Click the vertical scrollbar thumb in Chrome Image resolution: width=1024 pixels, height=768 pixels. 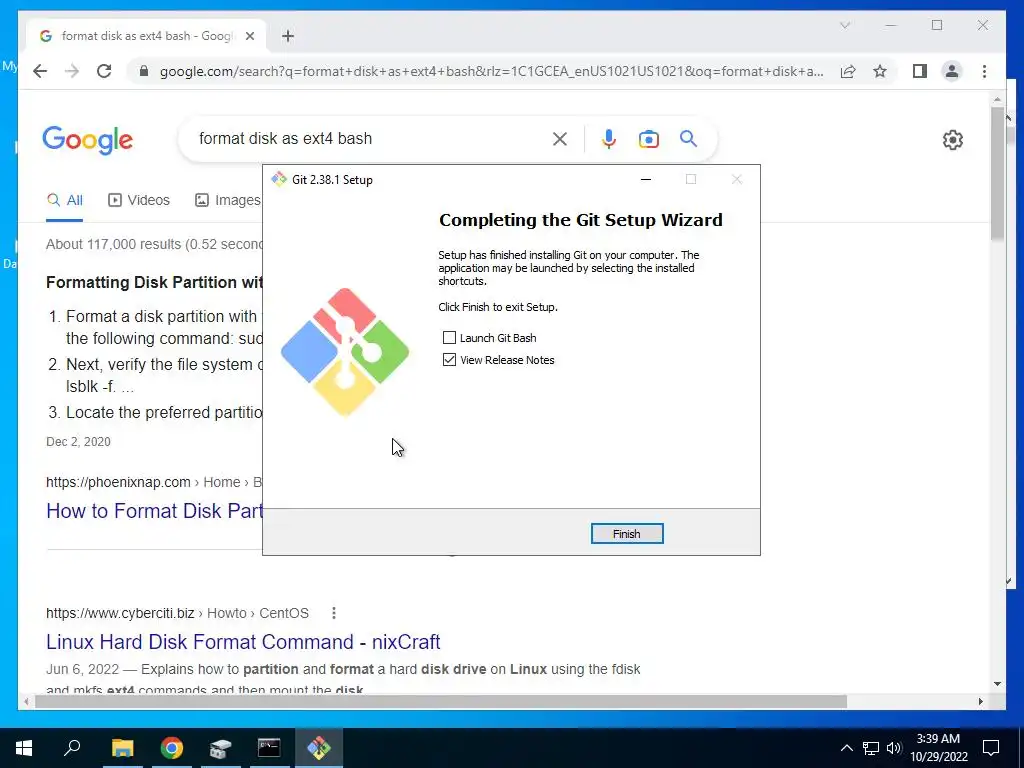point(997,173)
